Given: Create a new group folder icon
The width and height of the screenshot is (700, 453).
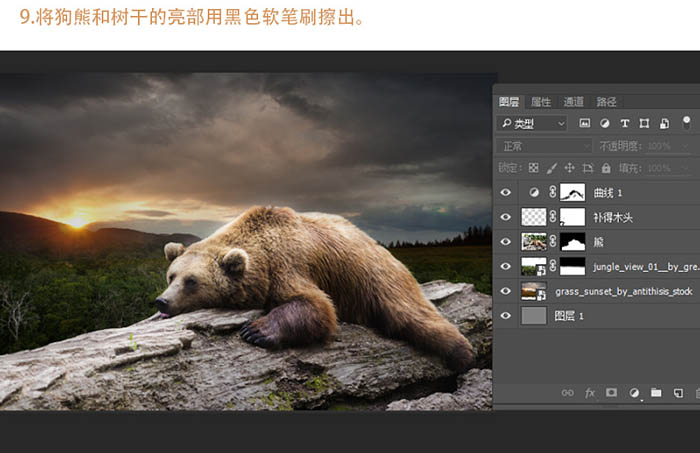Looking at the screenshot, I should 656,392.
